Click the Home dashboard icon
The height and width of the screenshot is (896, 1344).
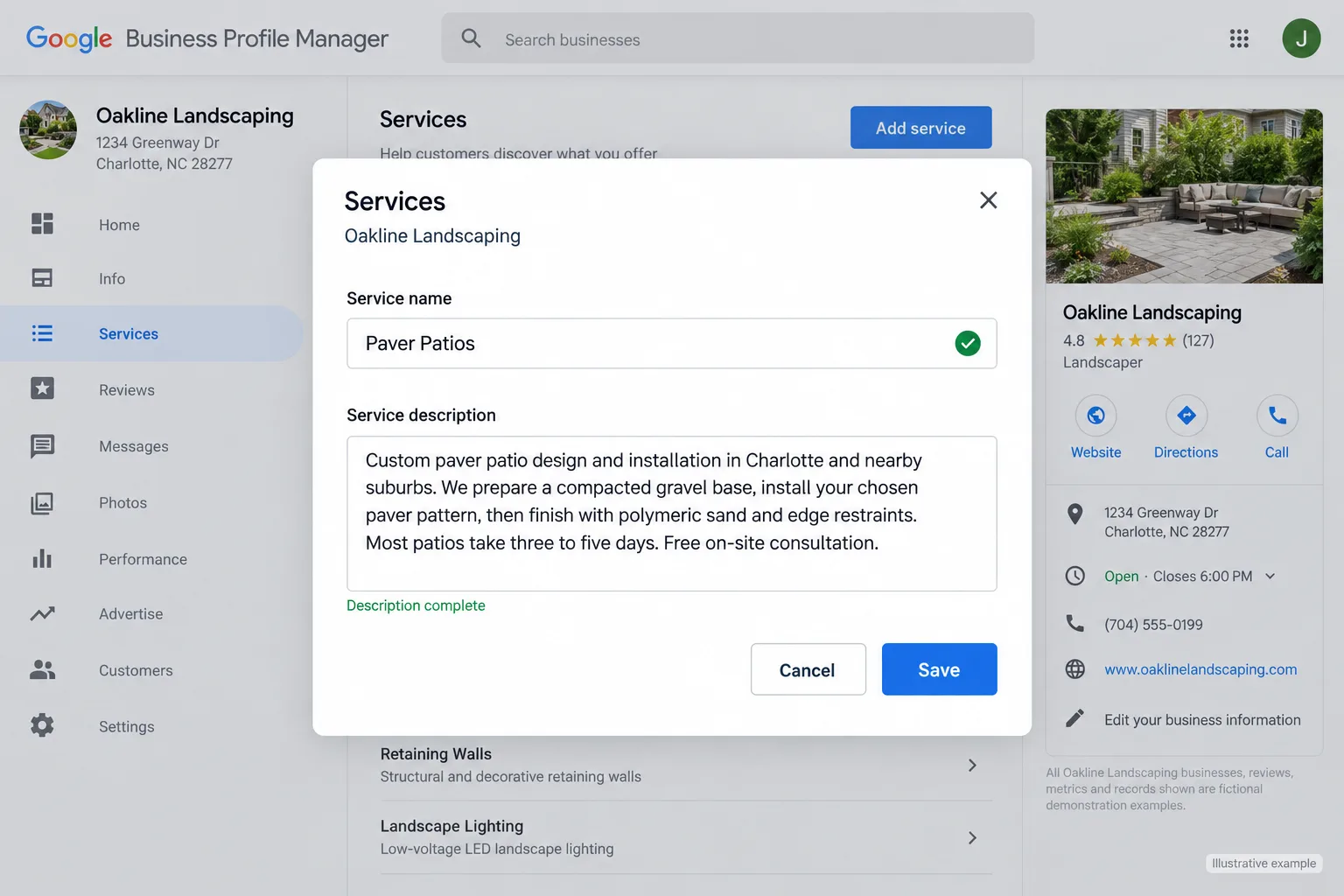tap(42, 224)
